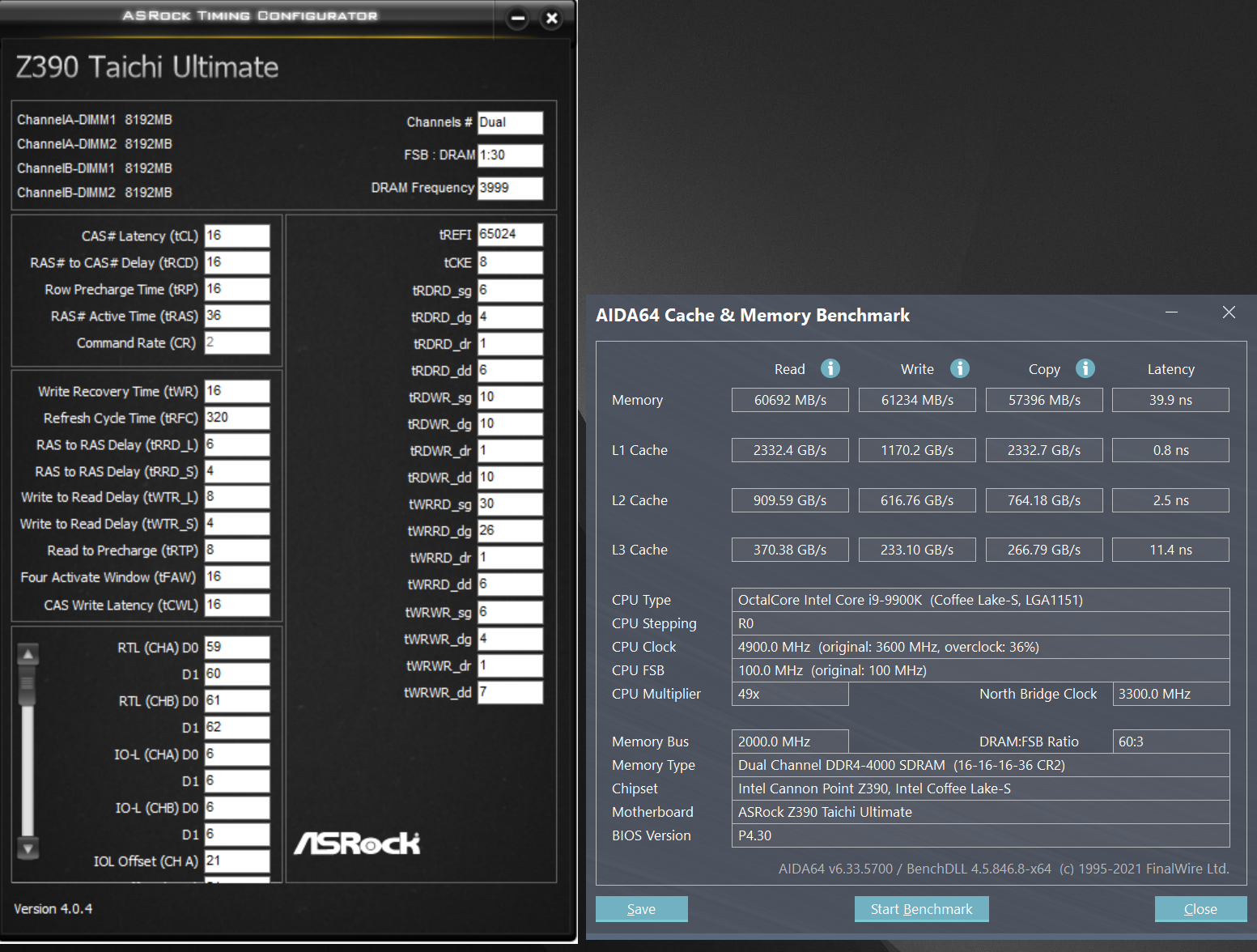Click the RTL panel scrollbar thumb
Image resolution: width=1257 pixels, height=952 pixels.
click(28, 685)
